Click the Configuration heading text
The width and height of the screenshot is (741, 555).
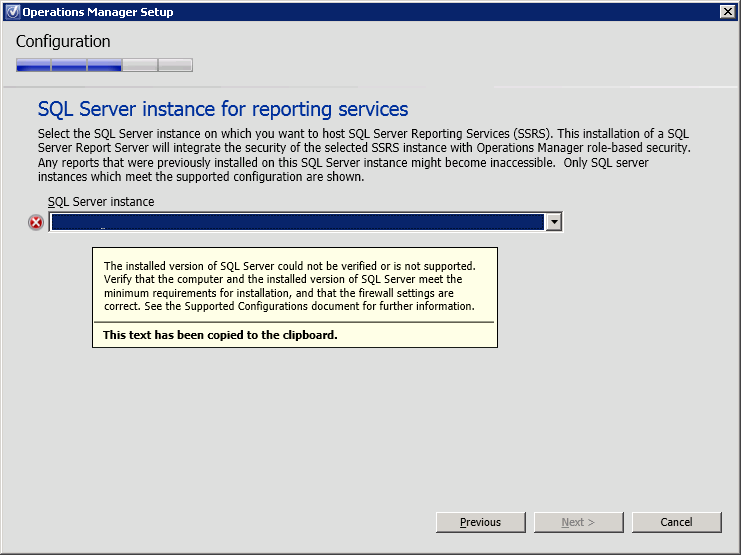[63, 42]
